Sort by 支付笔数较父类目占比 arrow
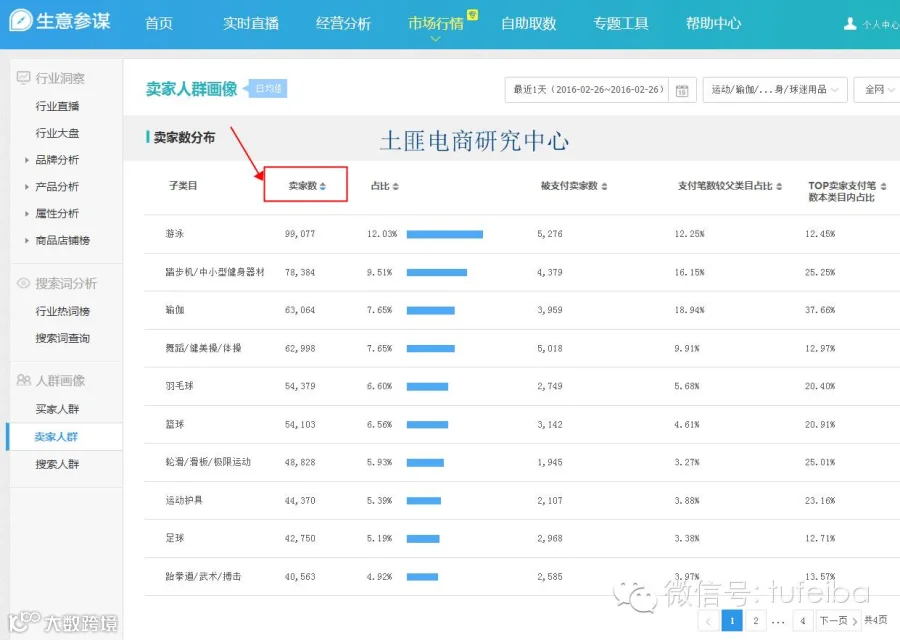The height and width of the screenshot is (640, 900). point(779,186)
